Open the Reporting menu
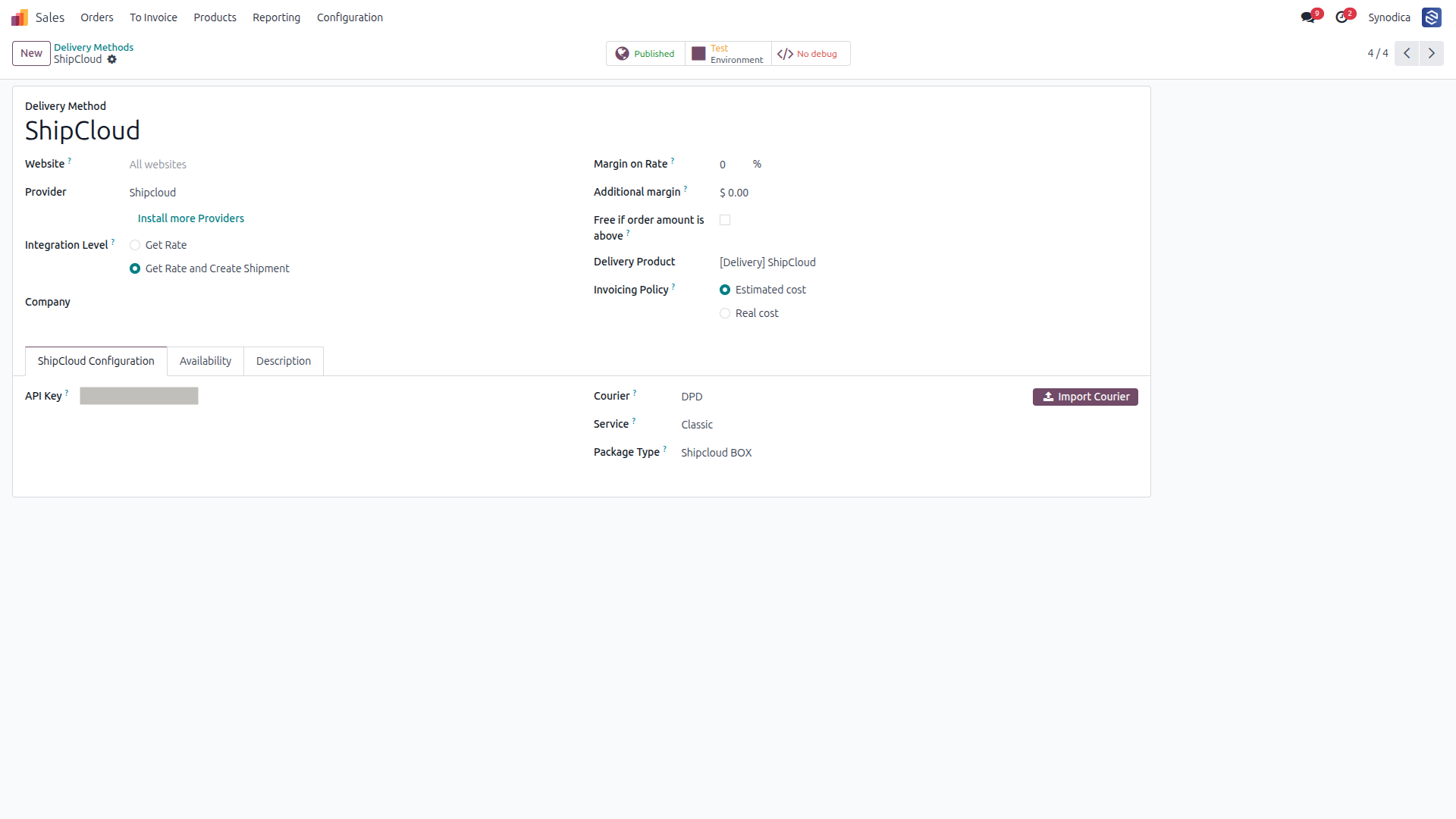Image resolution: width=1456 pixels, height=819 pixels. coord(276,17)
